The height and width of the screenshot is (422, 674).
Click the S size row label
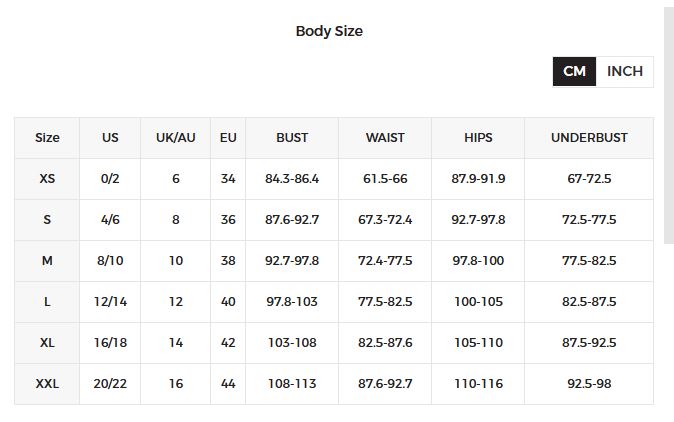[47, 220]
